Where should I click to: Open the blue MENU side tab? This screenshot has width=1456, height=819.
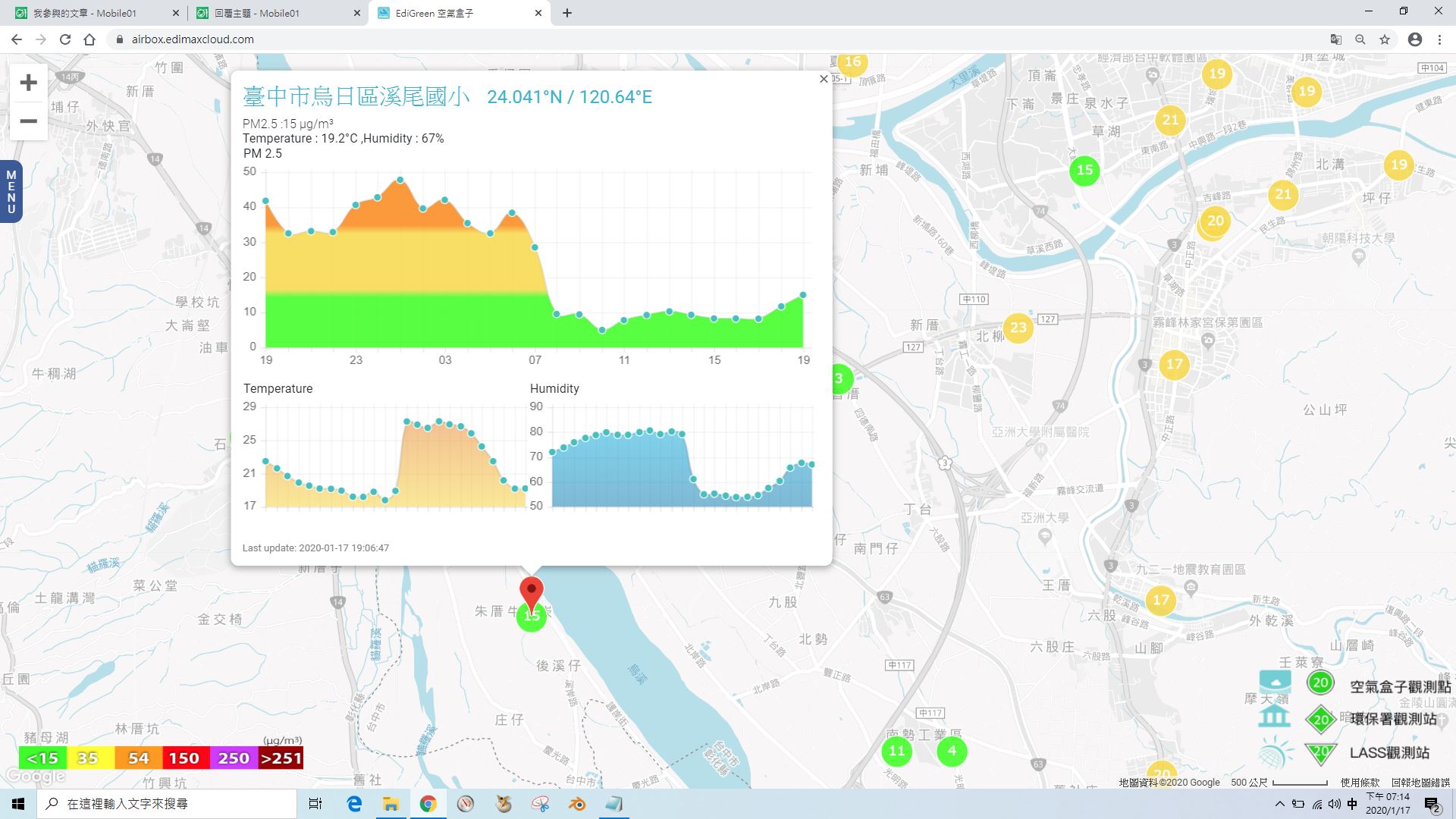click(11, 192)
